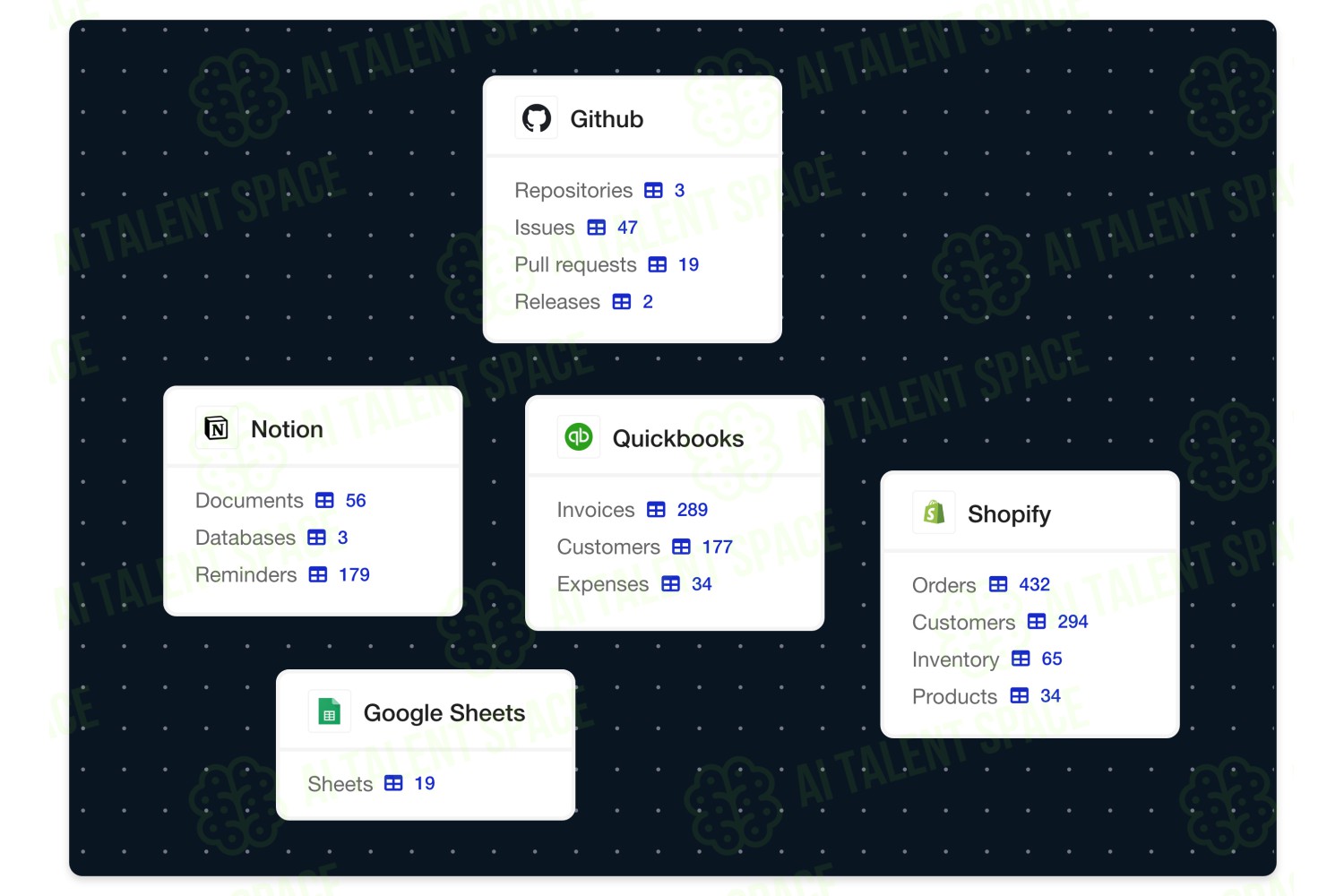Screen dimensions: 1344x896
Task: Click the Quickbooks green logo icon
Action: pyautogui.click(x=579, y=437)
